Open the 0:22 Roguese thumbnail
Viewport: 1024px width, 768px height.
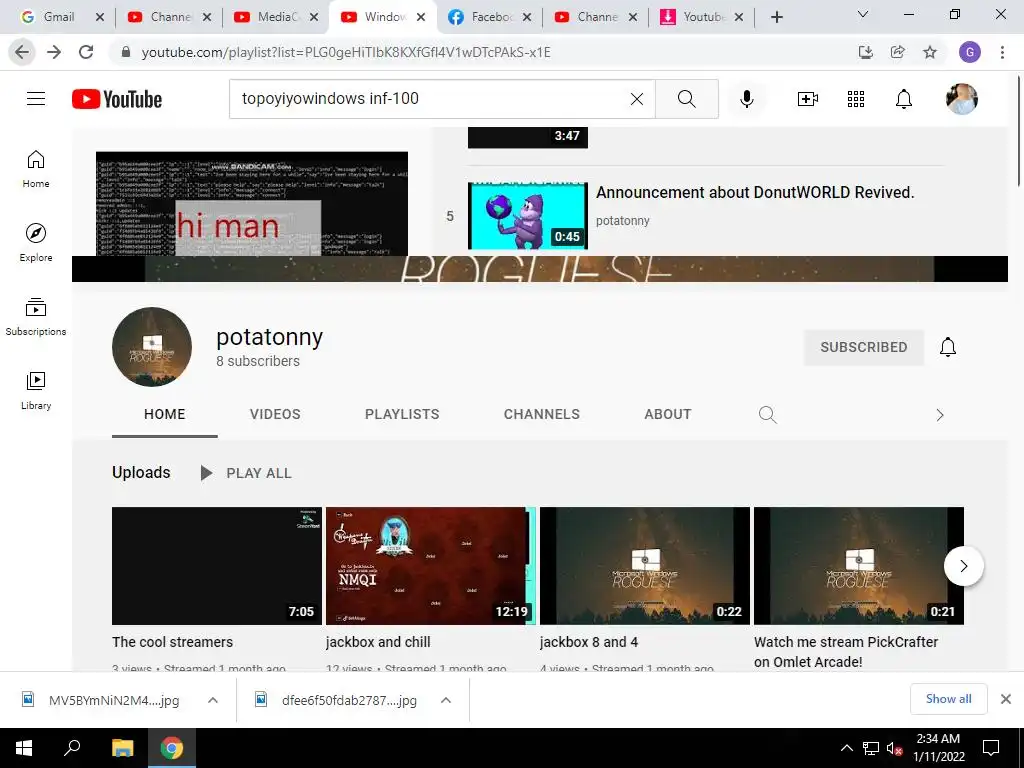click(645, 566)
